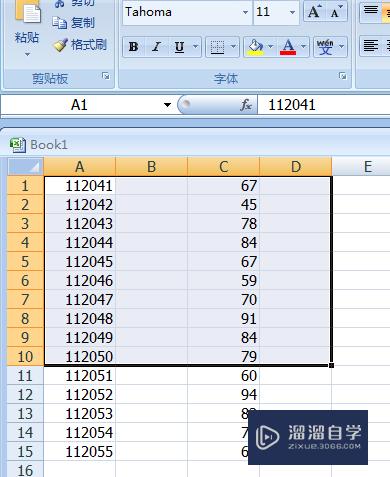Click cell containing 112046

coord(80,280)
